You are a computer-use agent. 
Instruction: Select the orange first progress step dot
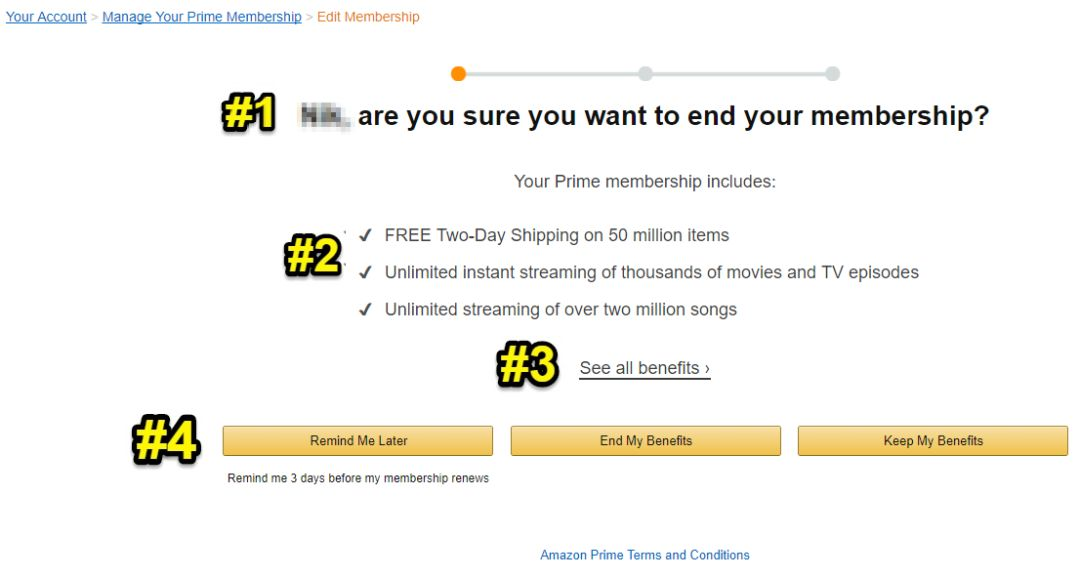tap(458, 74)
